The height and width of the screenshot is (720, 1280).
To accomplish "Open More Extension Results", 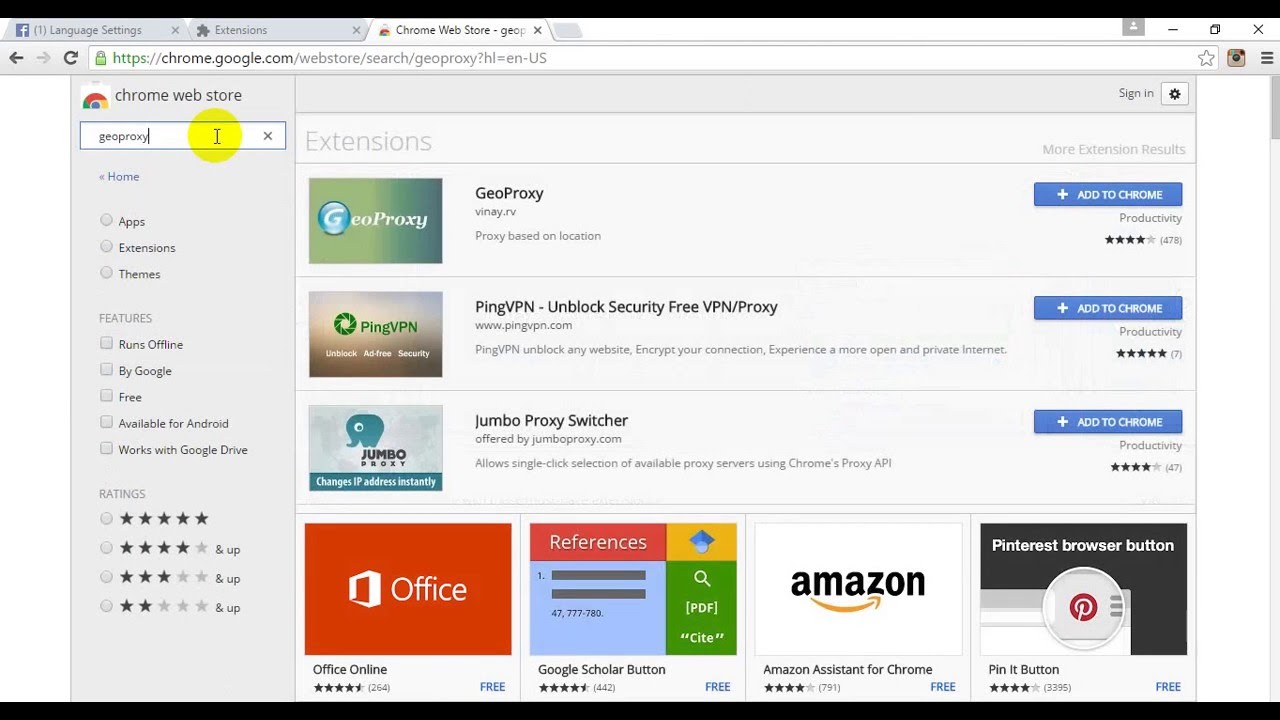I will point(1114,150).
